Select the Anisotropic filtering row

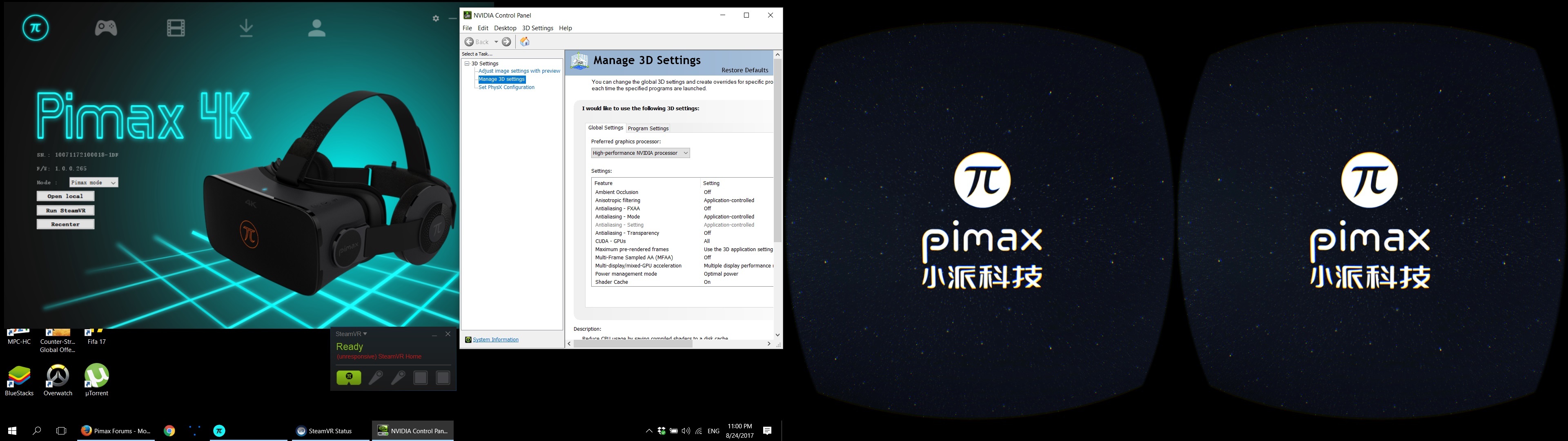[x=682, y=200]
